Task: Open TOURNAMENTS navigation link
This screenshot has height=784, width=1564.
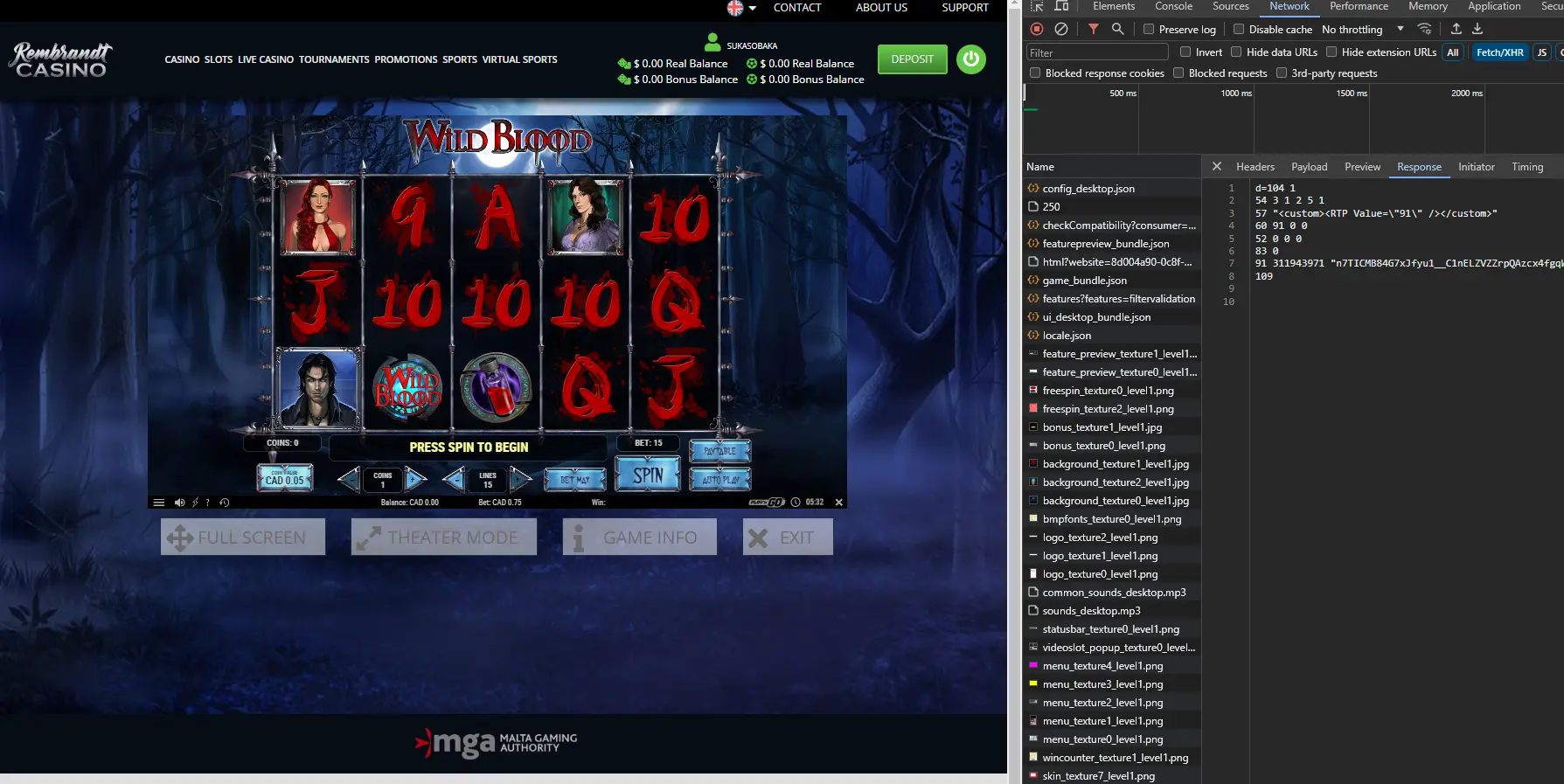Action: pos(334,59)
